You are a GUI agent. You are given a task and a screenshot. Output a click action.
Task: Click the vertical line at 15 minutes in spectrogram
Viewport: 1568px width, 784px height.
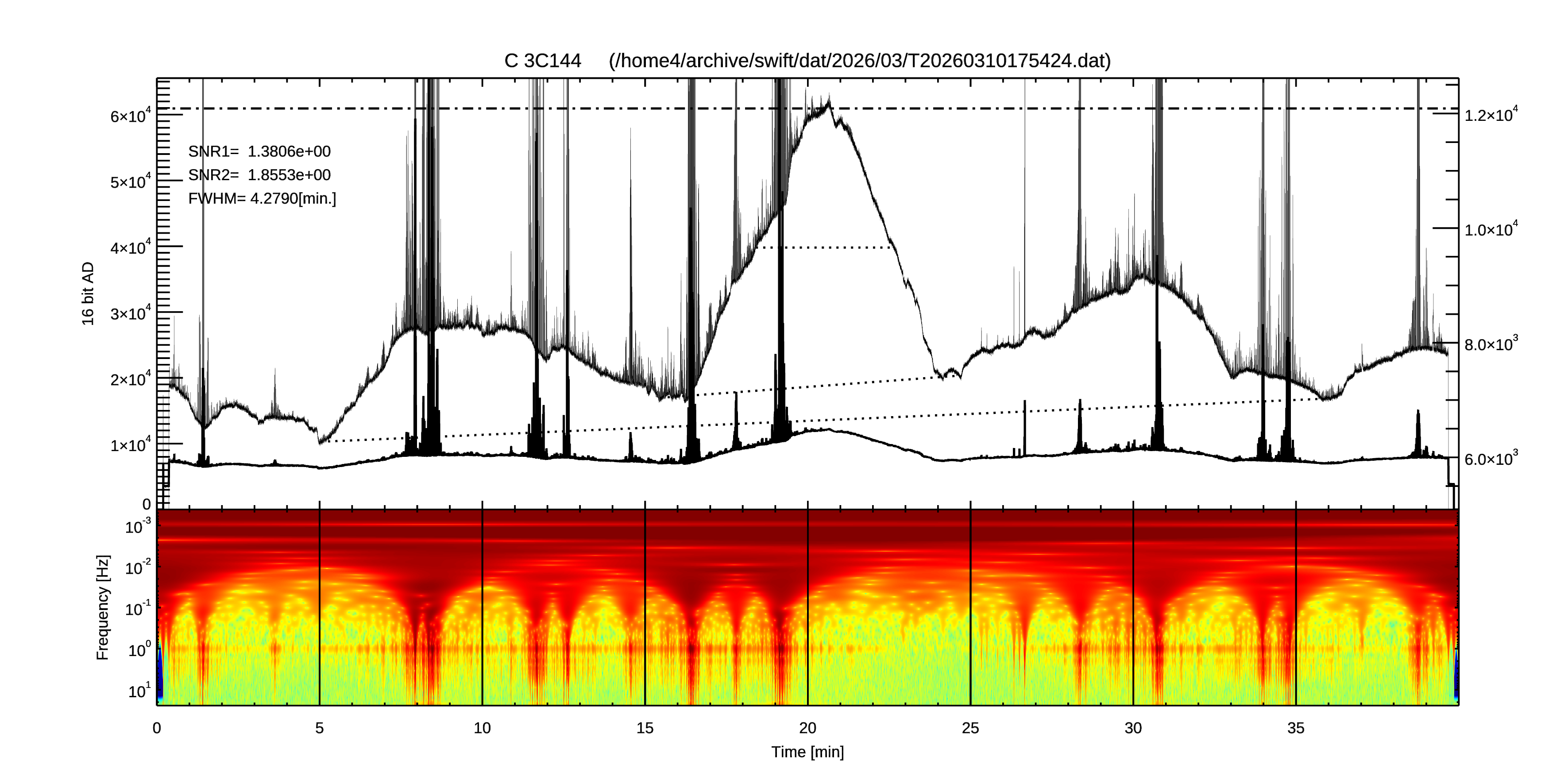click(x=645, y=609)
